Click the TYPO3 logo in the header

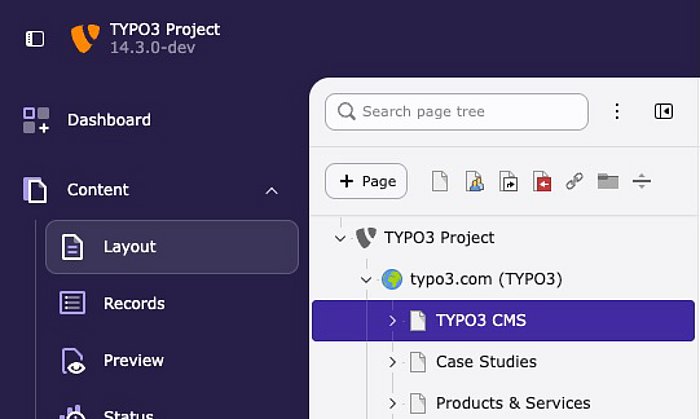(85, 39)
